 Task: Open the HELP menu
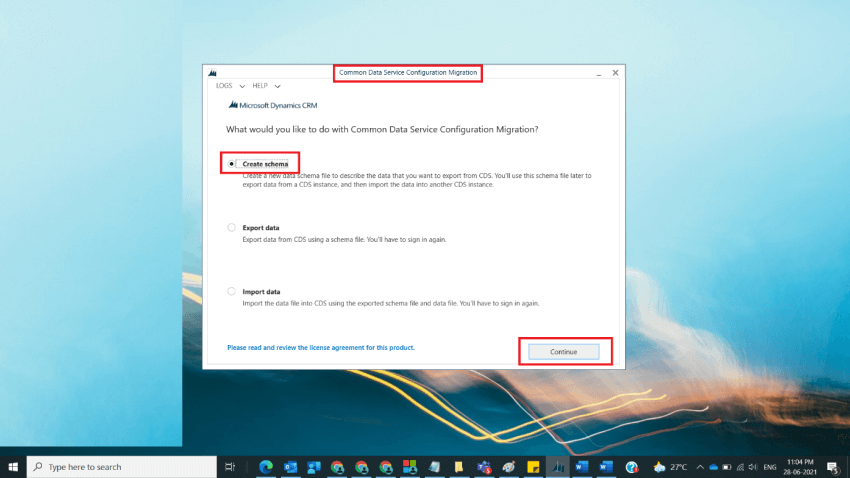click(260, 86)
